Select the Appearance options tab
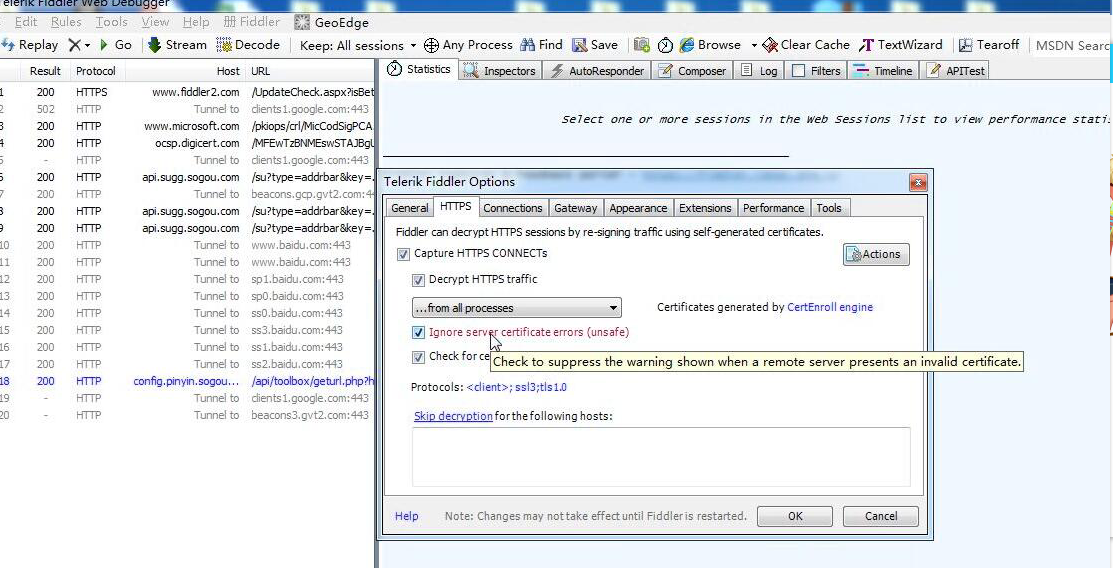Screen dimensions: 1113x568 pos(638,208)
